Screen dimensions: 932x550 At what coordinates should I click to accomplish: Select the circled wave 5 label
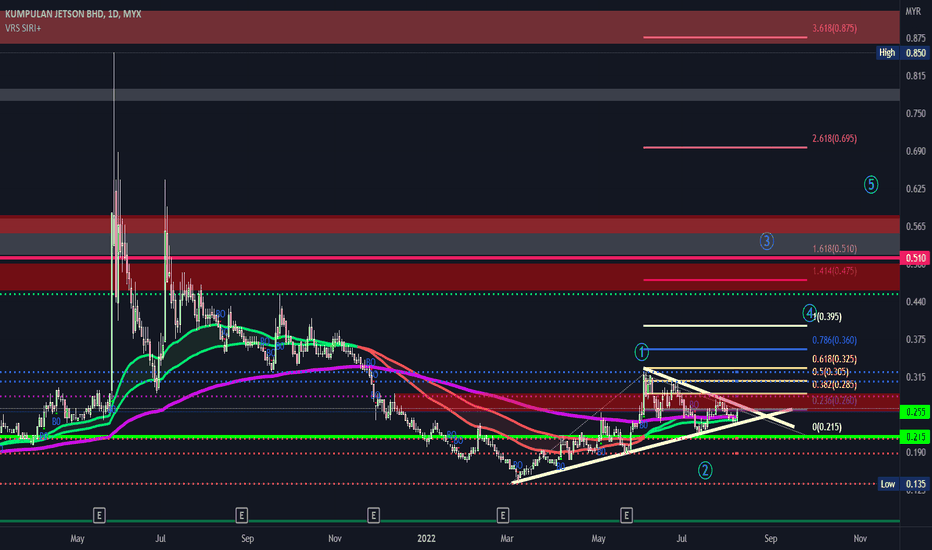point(871,184)
